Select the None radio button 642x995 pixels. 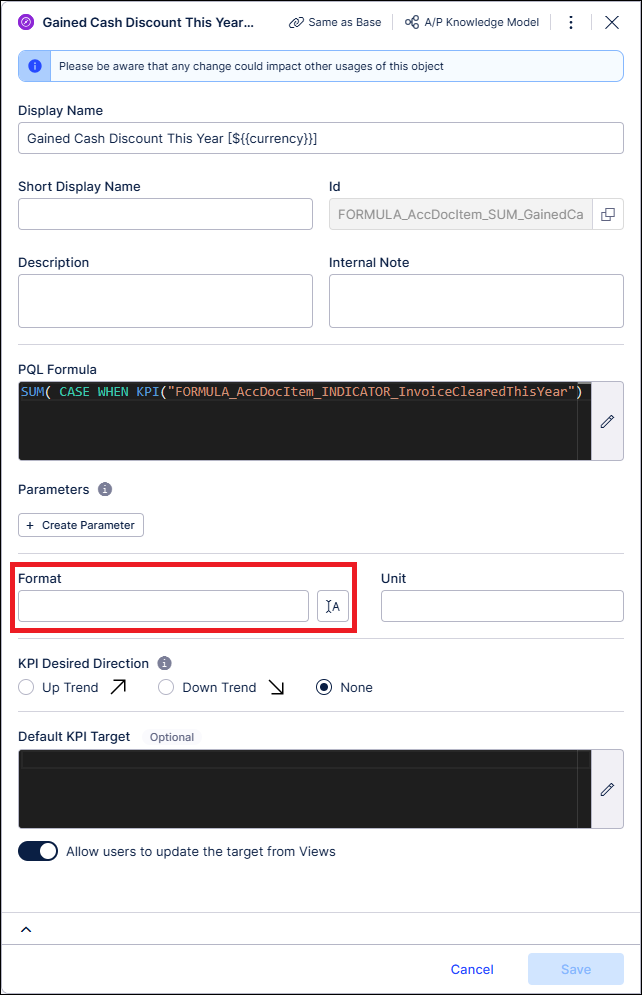(x=324, y=687)
